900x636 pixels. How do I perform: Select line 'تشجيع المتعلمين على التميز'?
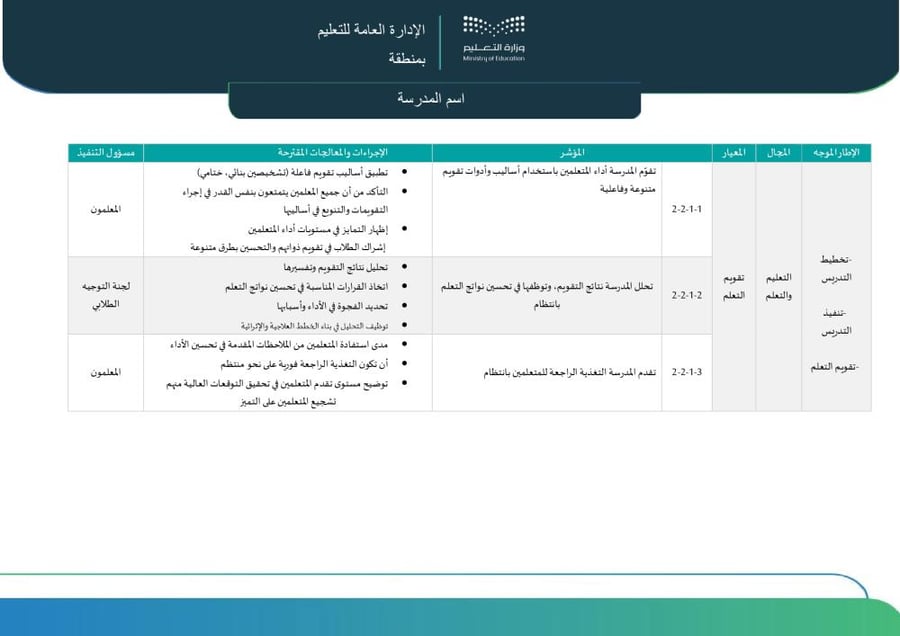pos(288,402)
